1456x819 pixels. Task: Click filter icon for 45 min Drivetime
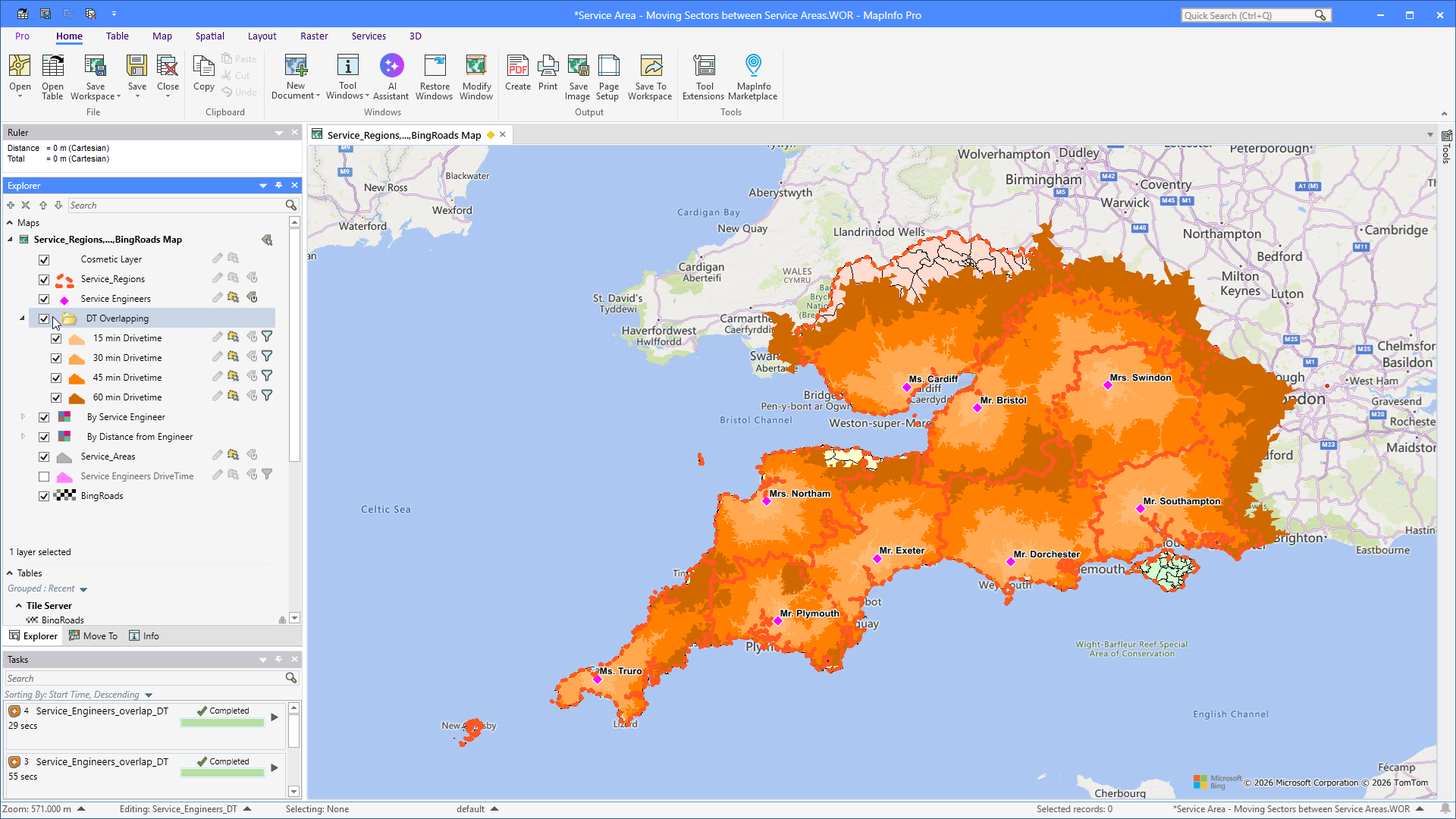coord(267,376)
